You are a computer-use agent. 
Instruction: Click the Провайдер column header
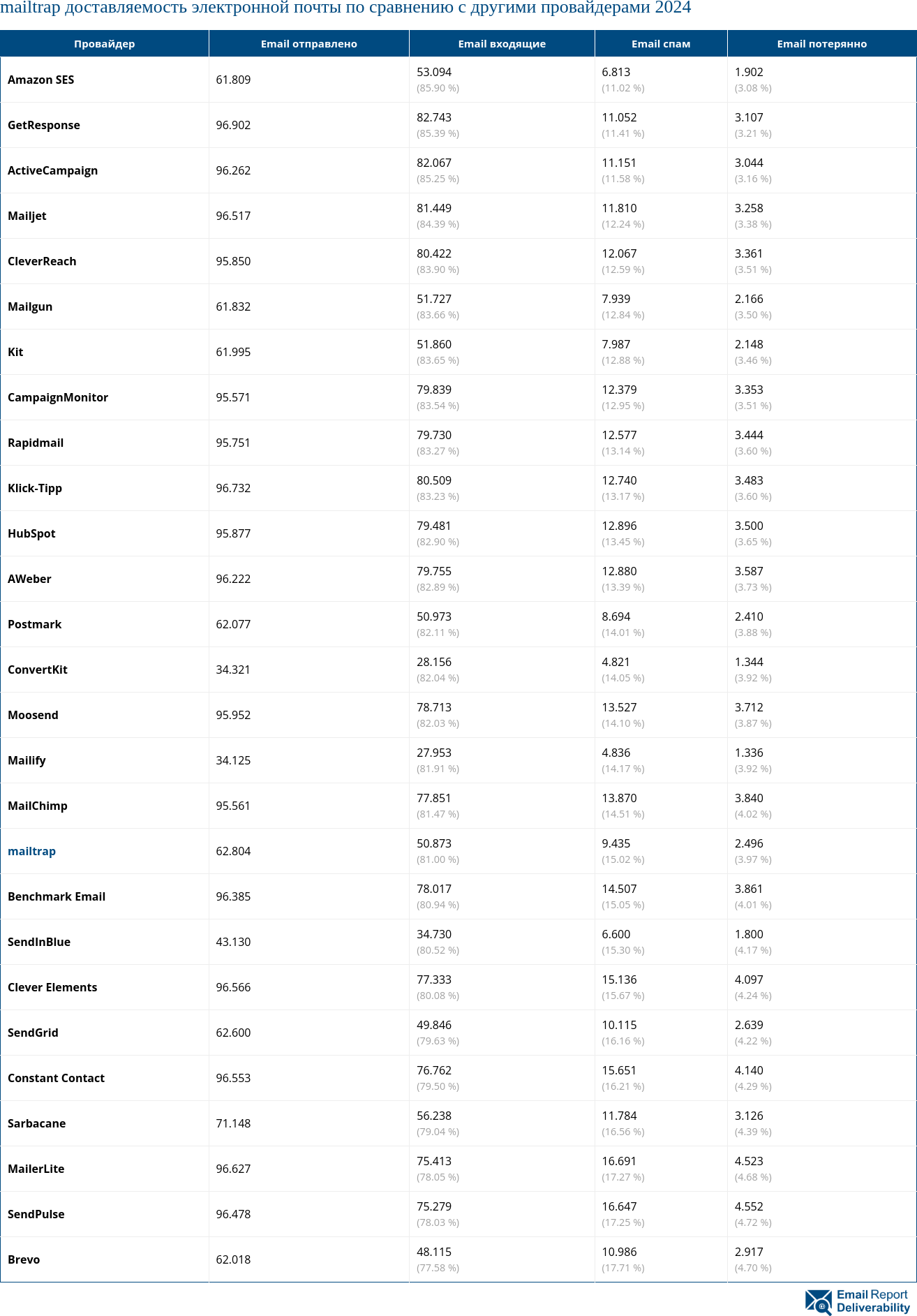[105, 44]
